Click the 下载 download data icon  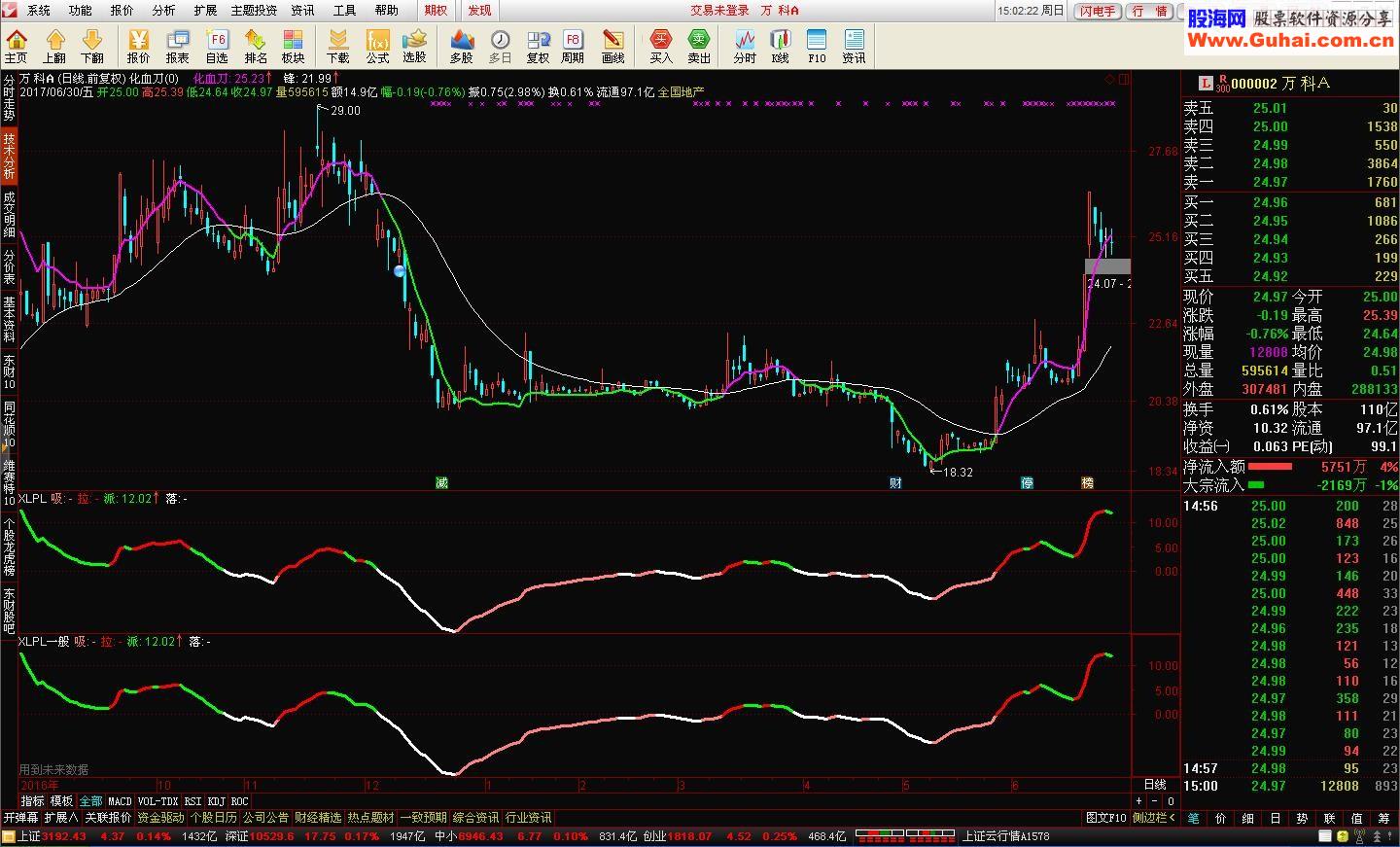(337, 46)
